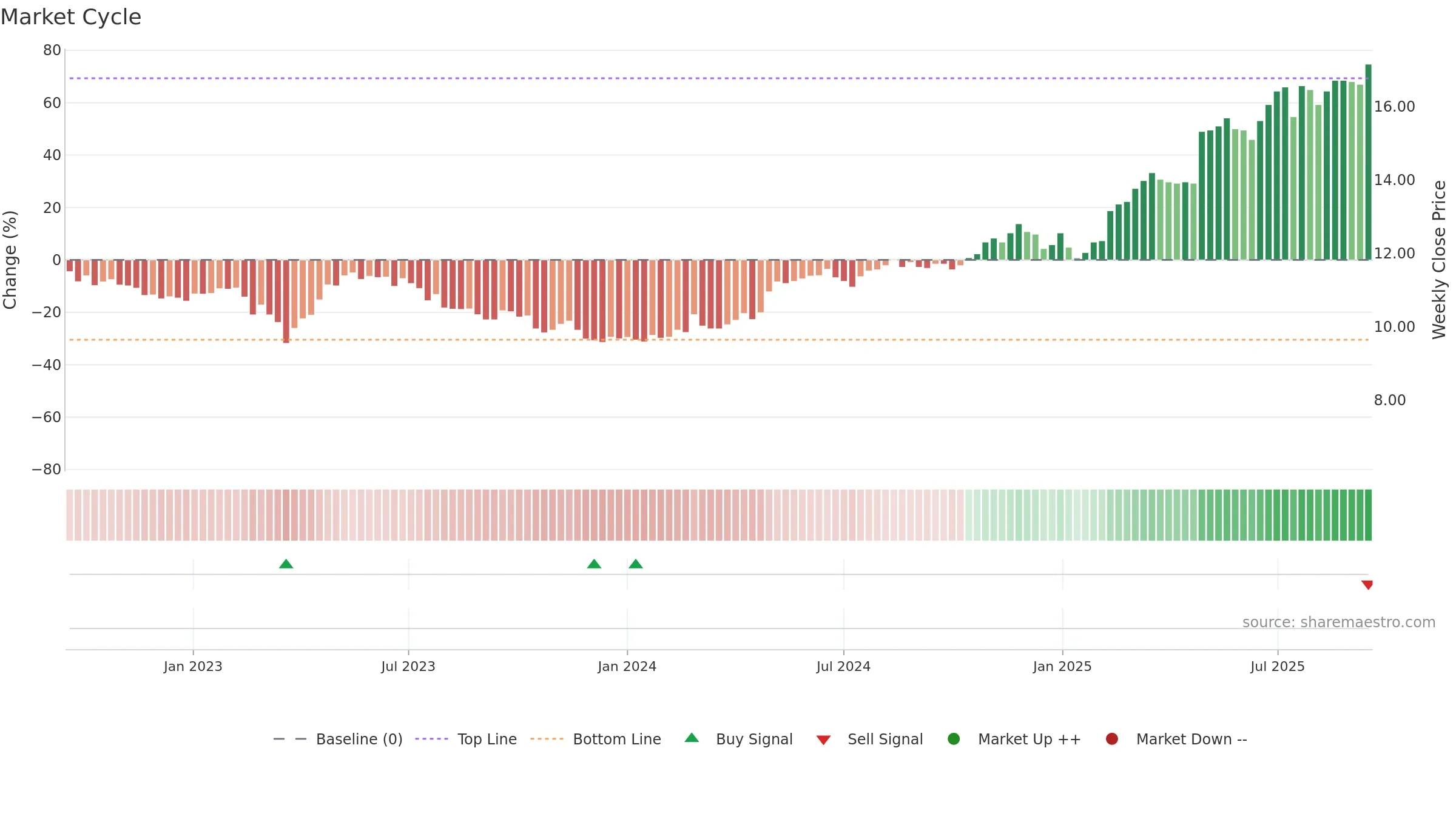Click the Jan 2025 axis label
This screenshot has height=819, width=1456.
pyautogui.click(x=1062, y=666)
